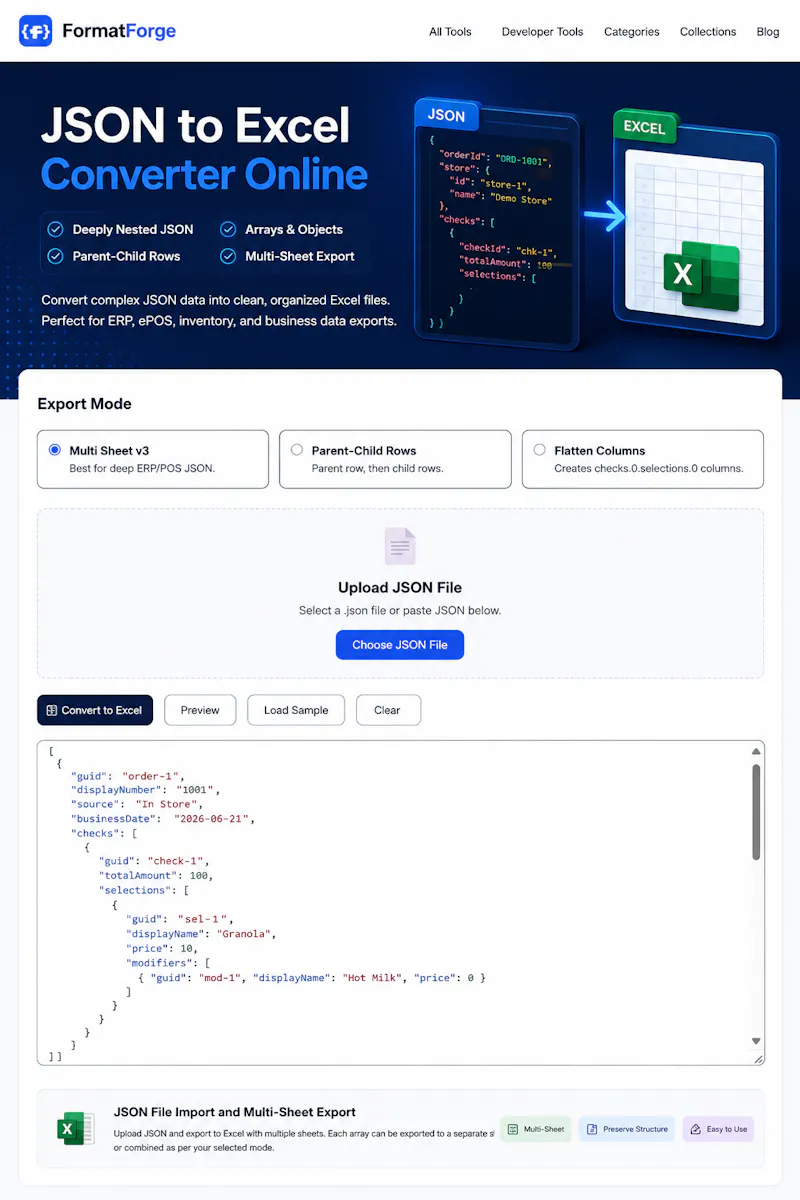Viewport: 800px width, 1200px height.
Task: Click the JSON File Import and Multi-Sheet Export heading
Action: [x=235, y=1112]
